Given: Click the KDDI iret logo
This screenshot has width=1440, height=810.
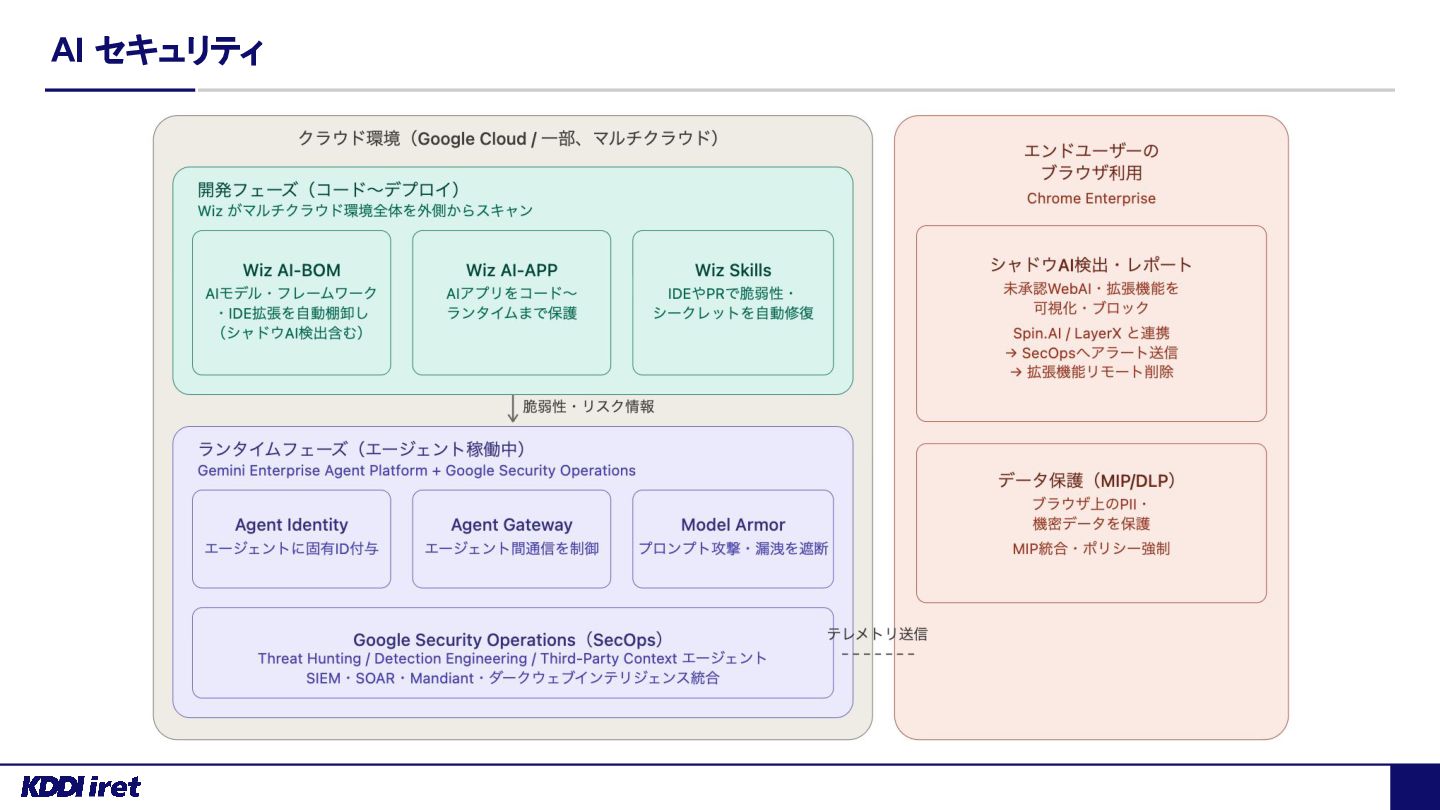Looking at the screenshot, I should click(x=81, y=787).
